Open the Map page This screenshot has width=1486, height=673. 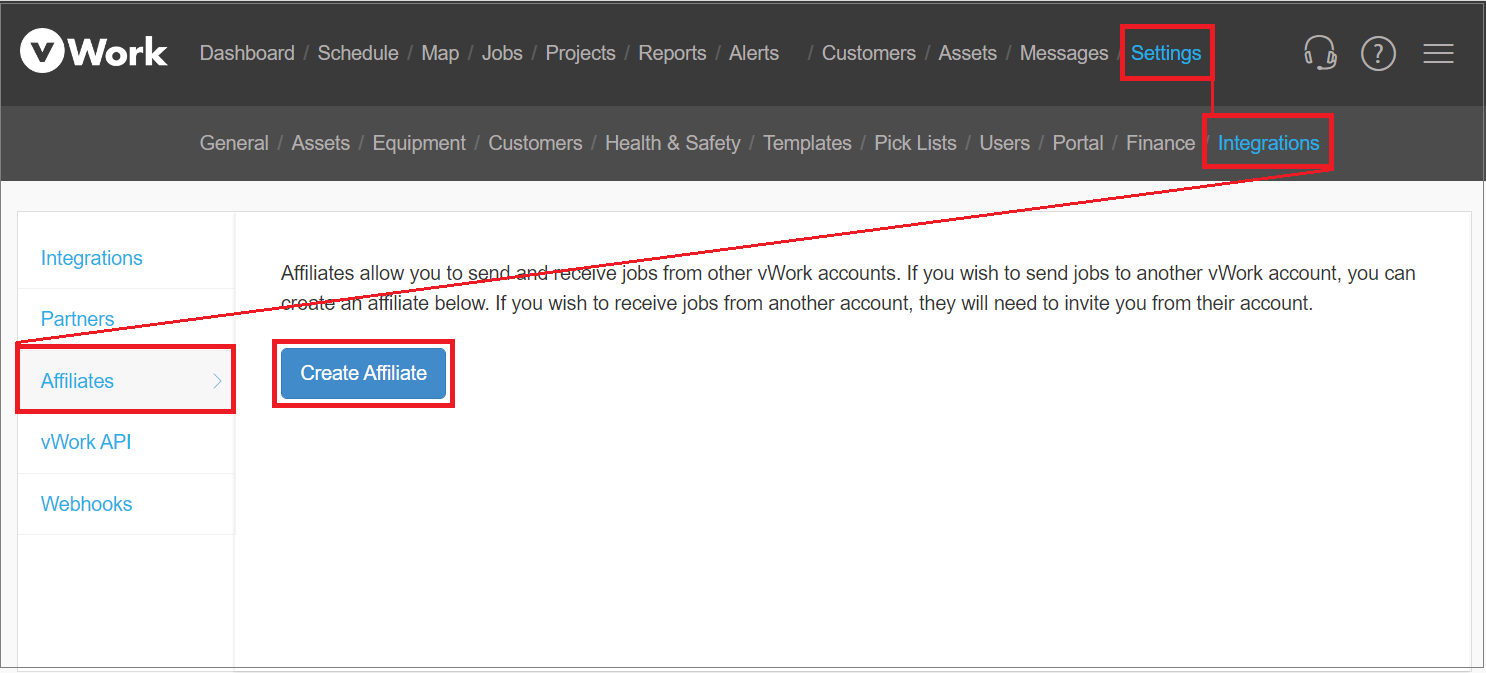440,53
